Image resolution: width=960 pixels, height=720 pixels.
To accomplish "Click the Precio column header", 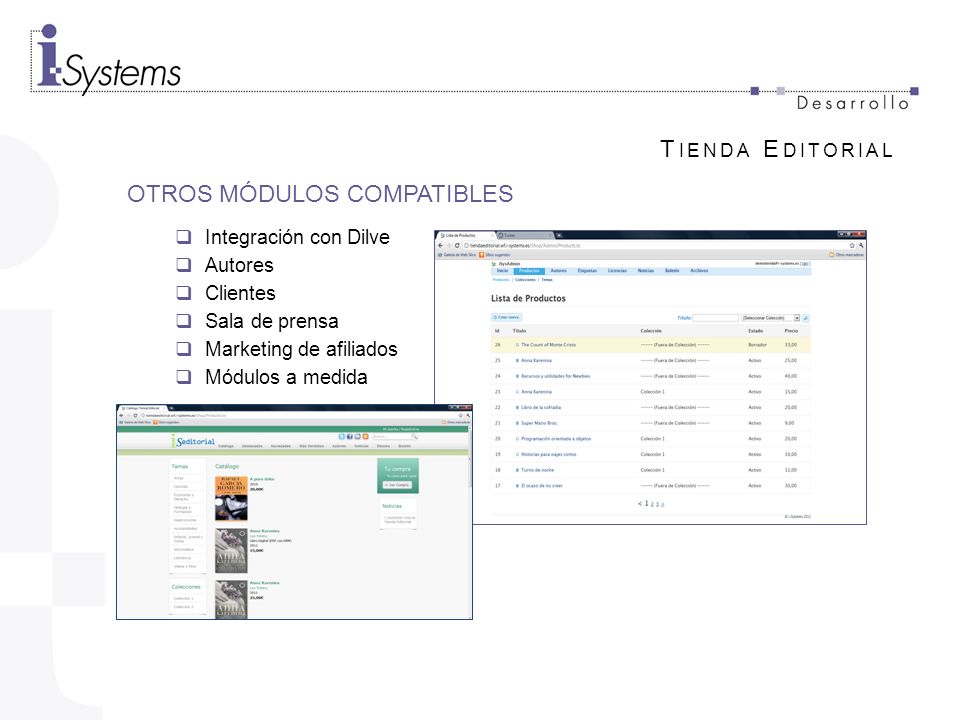I will [x=791, y=331].
